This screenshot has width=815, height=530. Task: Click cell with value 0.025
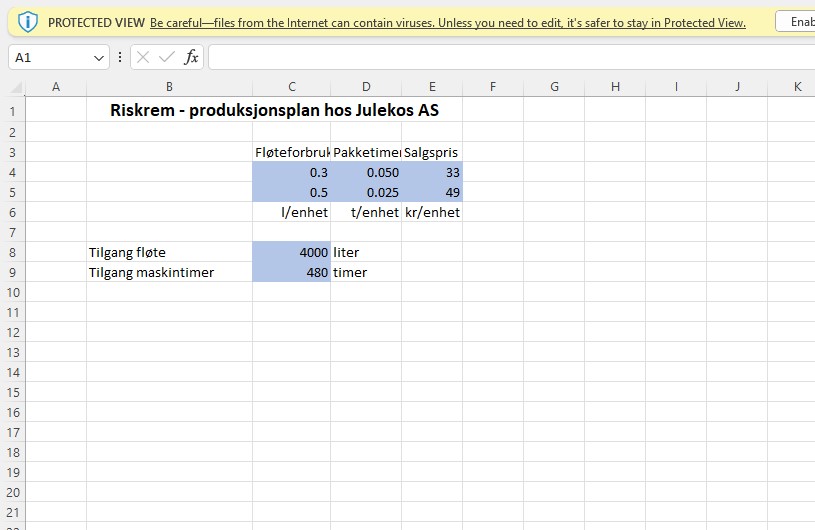pyautogui.click(x=366, y=192)
